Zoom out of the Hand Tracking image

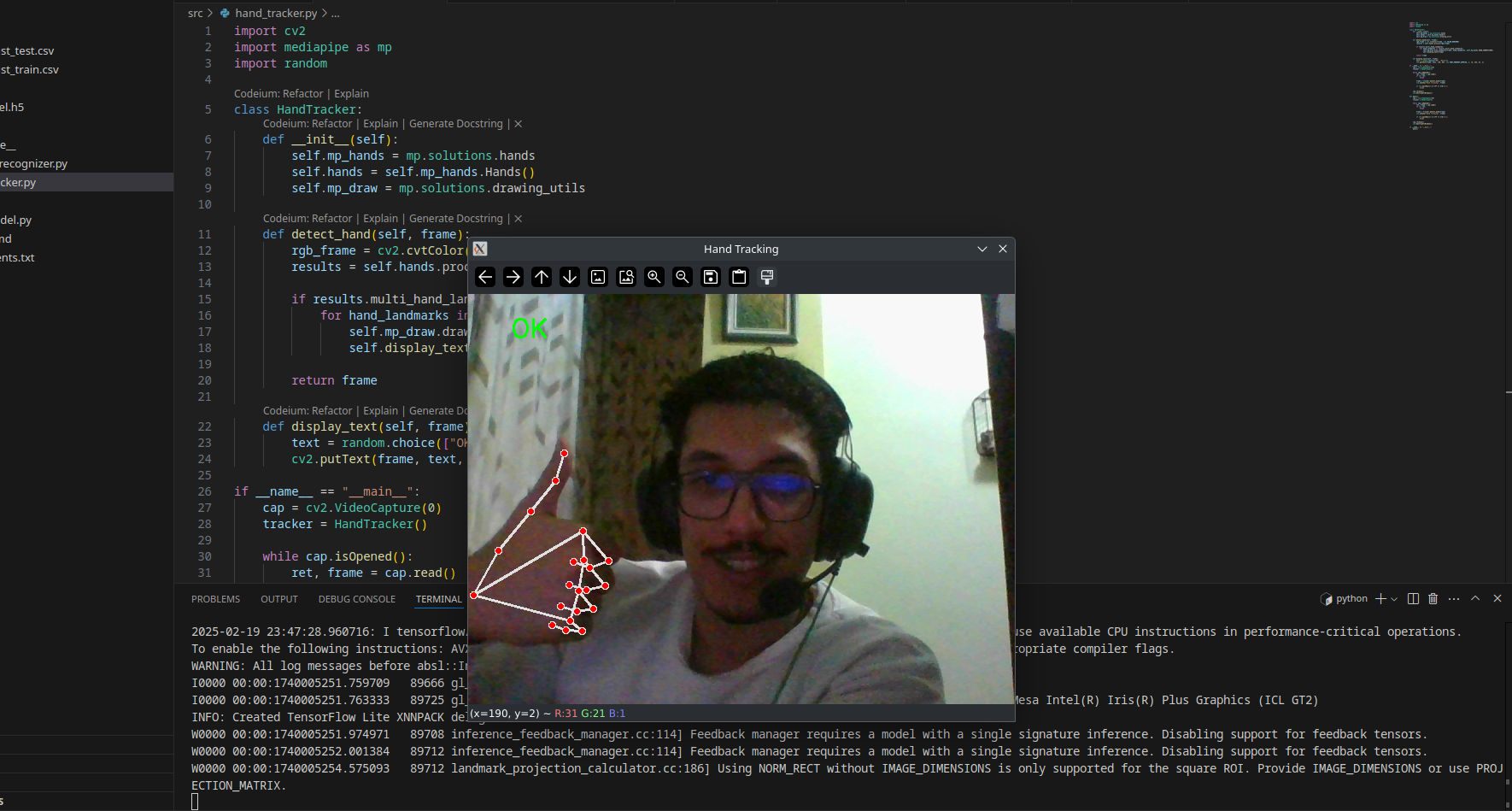(683, 277)
